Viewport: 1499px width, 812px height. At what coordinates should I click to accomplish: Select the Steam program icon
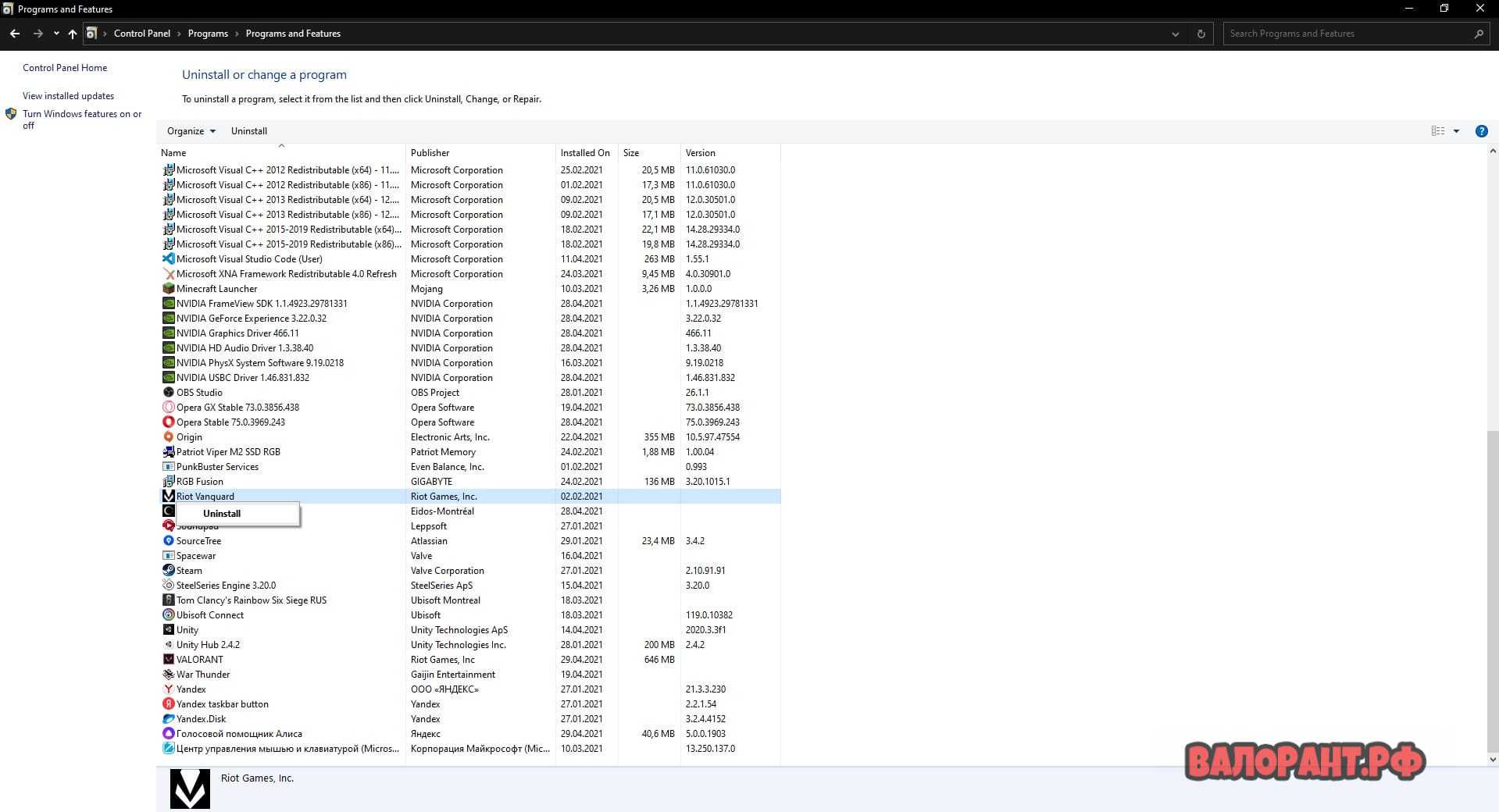point(168,571)
